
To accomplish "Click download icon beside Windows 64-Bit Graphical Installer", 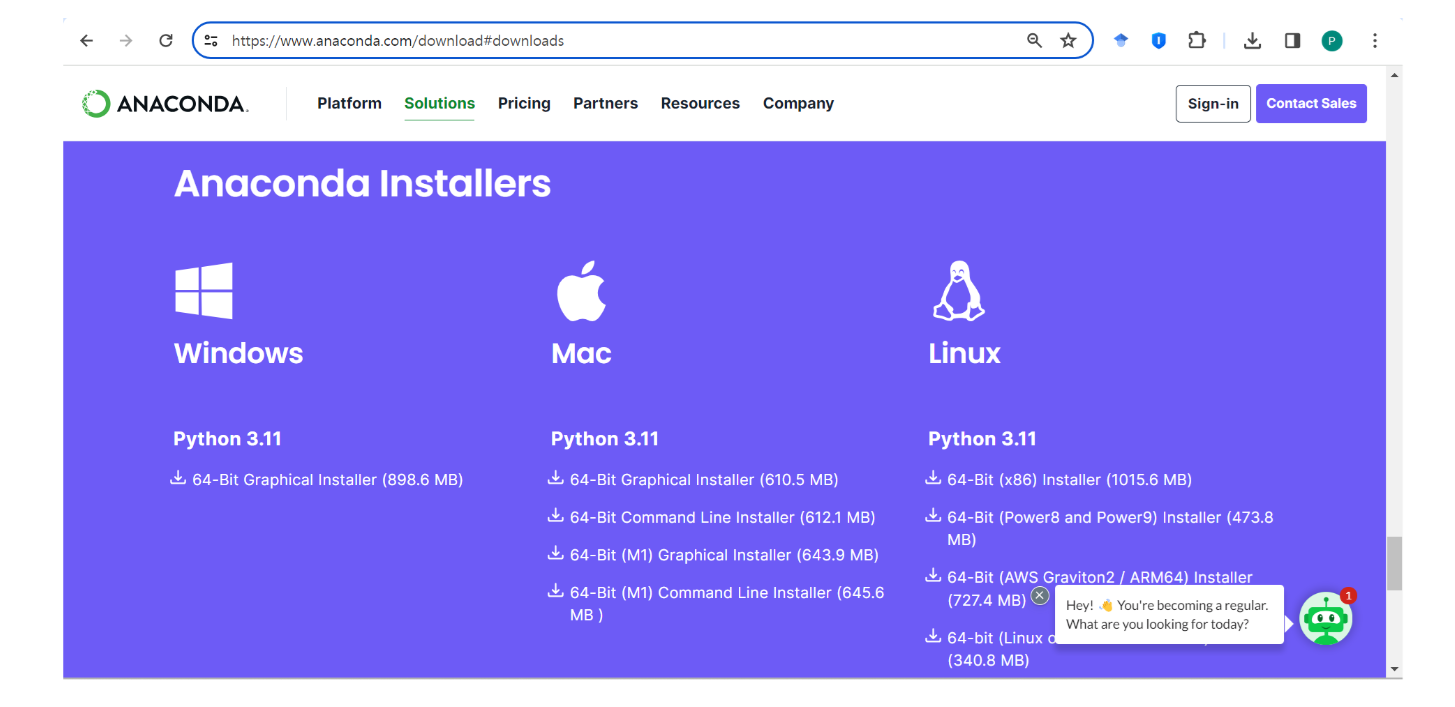I will coord(178,478).
